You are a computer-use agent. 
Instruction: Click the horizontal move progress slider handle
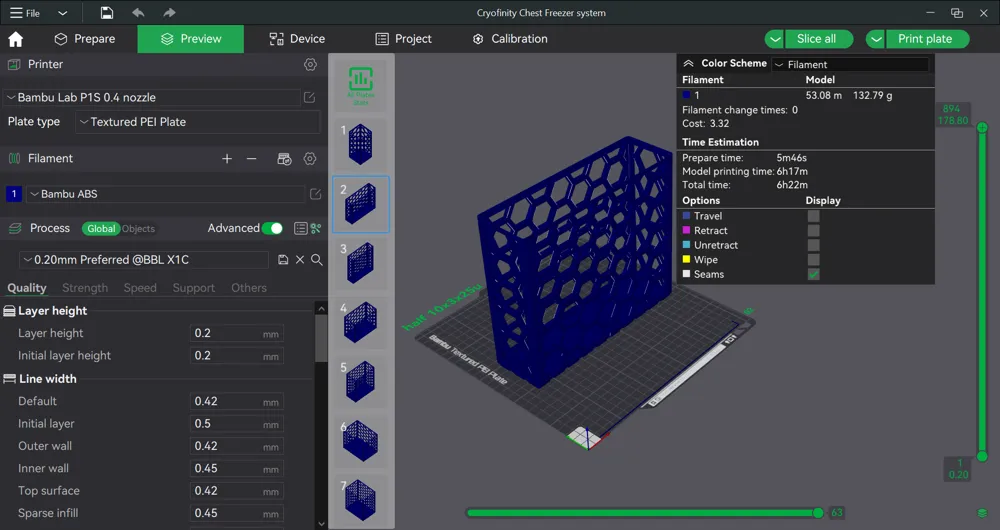point(818,513)
